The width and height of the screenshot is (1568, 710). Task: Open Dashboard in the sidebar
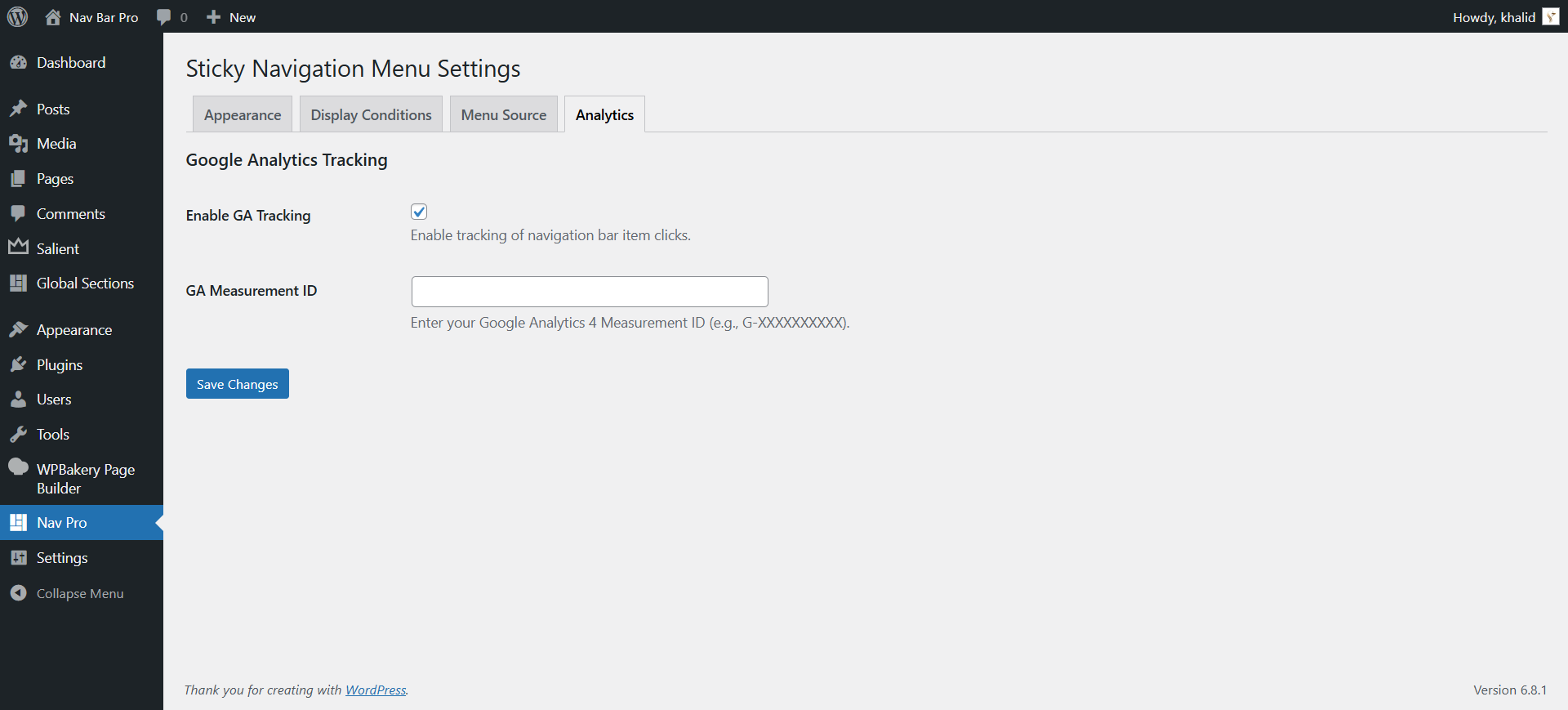click(x=82, y=63)
